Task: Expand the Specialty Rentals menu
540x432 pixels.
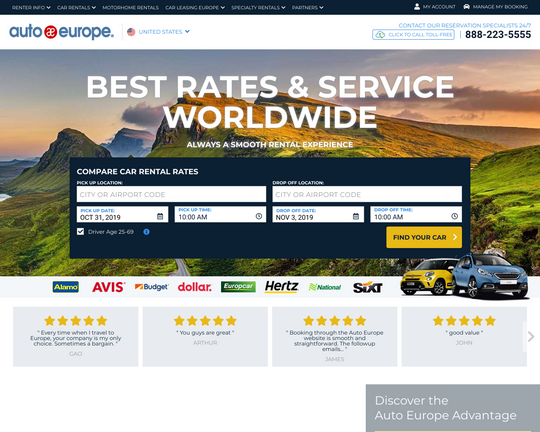Action: (x=258, y=7)
